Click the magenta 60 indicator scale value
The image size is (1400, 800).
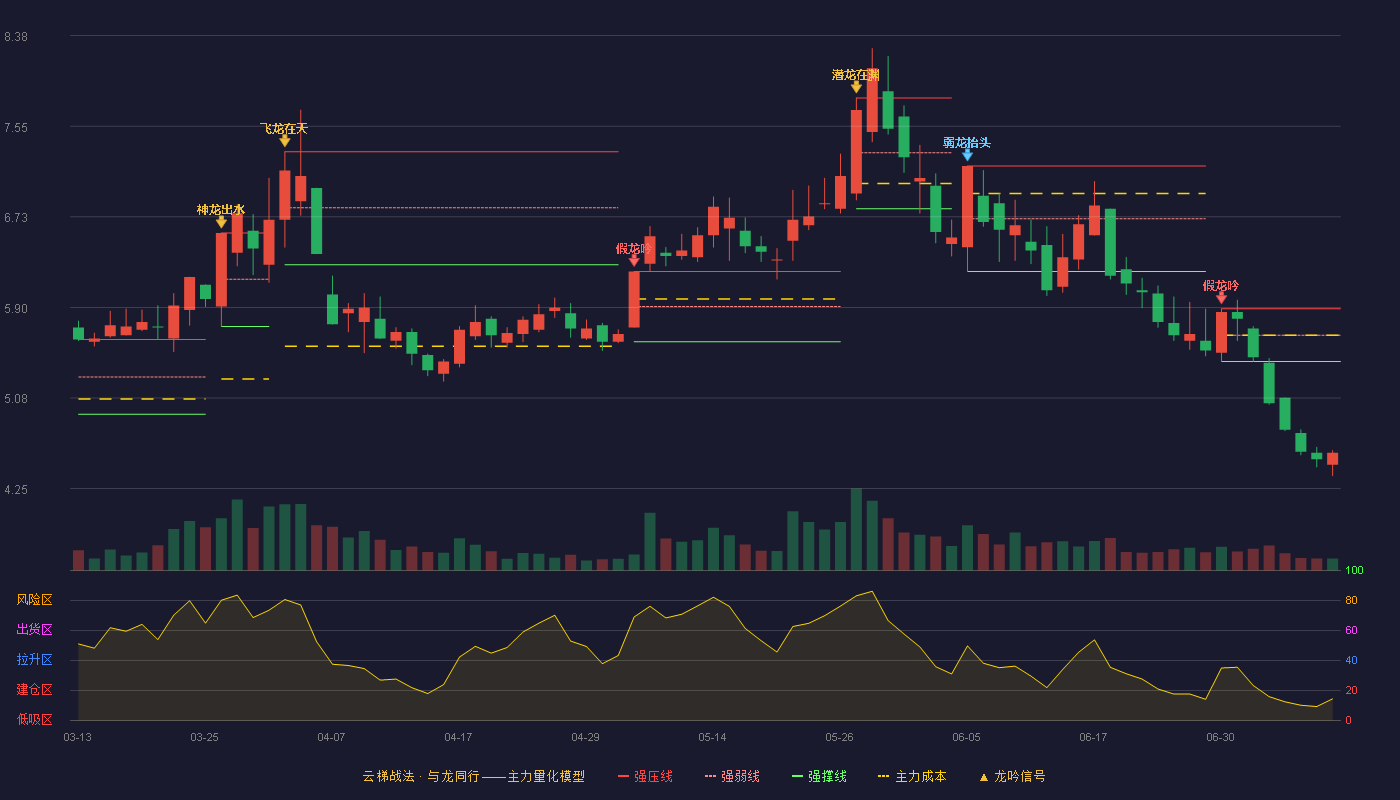tap(1351, 631)
